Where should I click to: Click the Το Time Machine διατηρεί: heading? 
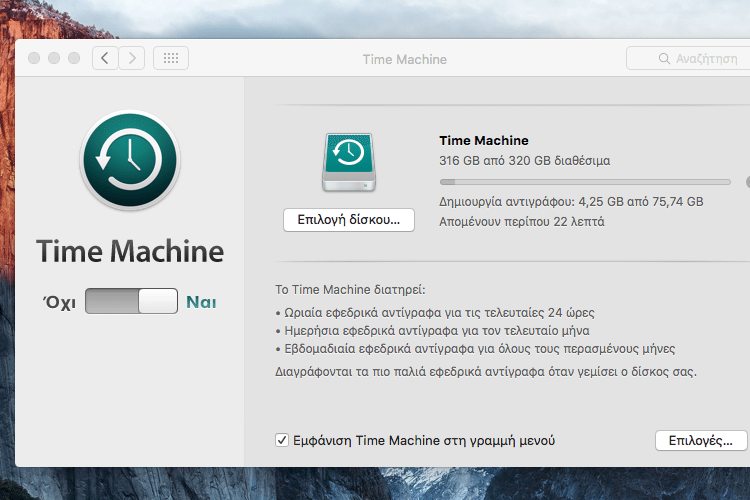click(350, 290)
